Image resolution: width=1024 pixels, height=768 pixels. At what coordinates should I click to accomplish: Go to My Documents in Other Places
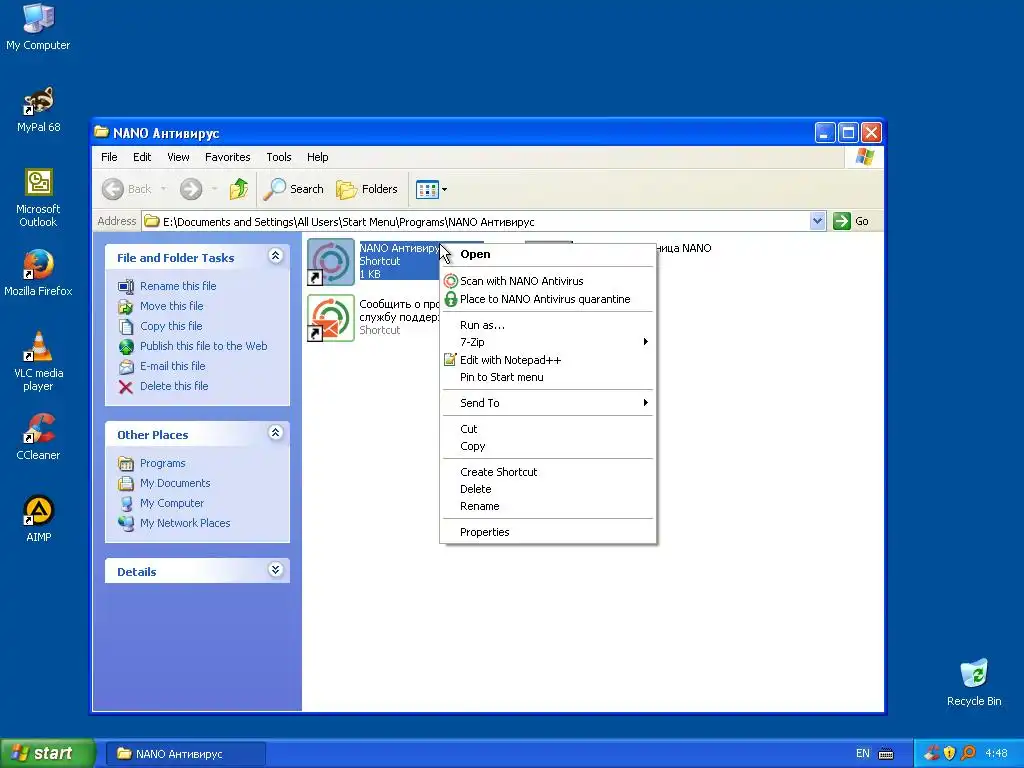pos(175,483)
